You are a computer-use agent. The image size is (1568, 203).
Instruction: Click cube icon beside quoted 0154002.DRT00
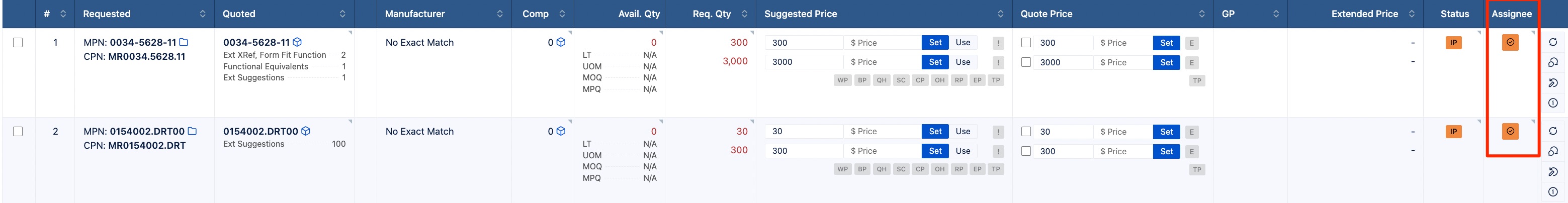(306, 131)
